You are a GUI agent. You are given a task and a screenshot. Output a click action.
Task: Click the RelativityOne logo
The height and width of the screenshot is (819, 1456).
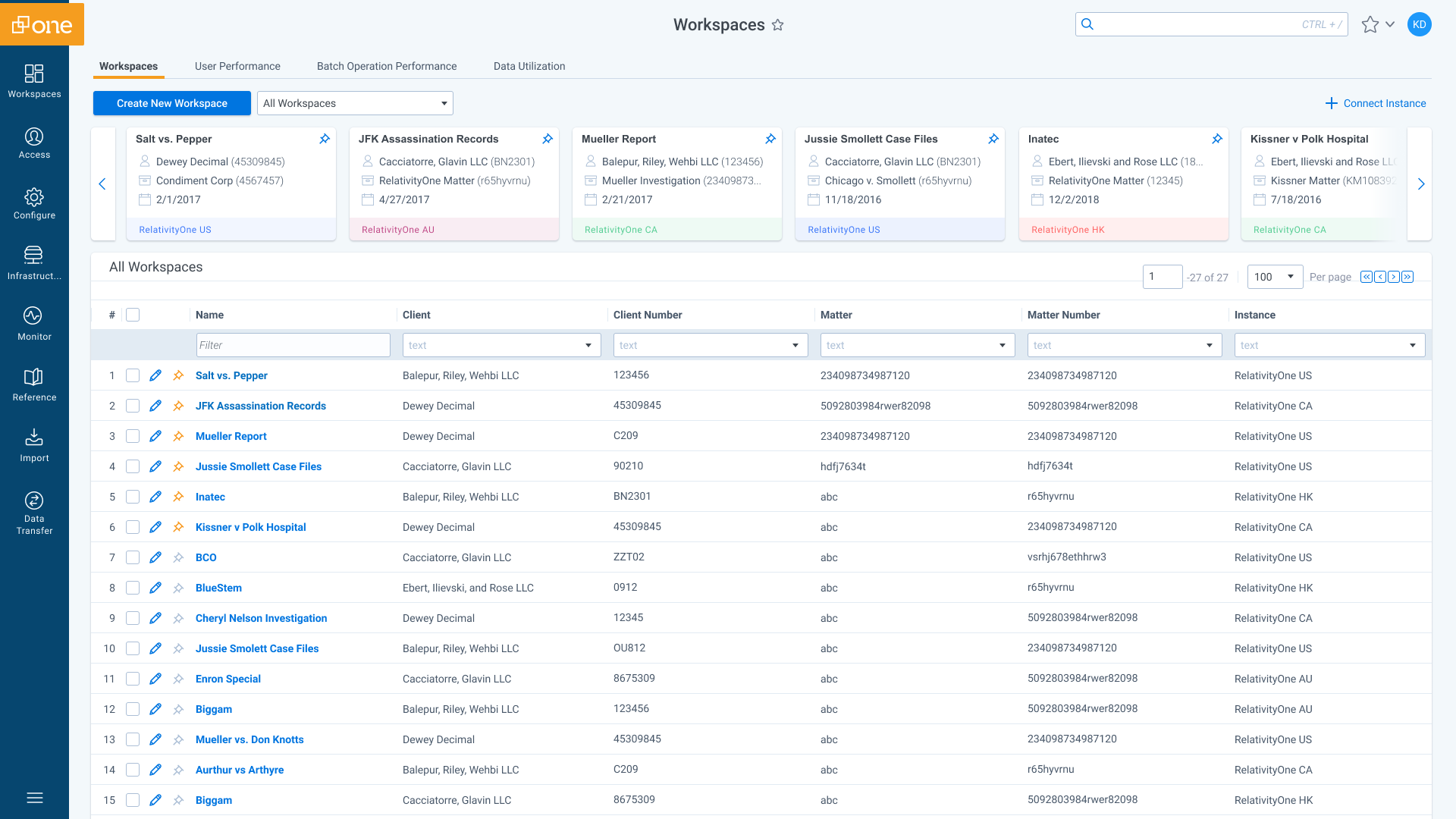42,23
